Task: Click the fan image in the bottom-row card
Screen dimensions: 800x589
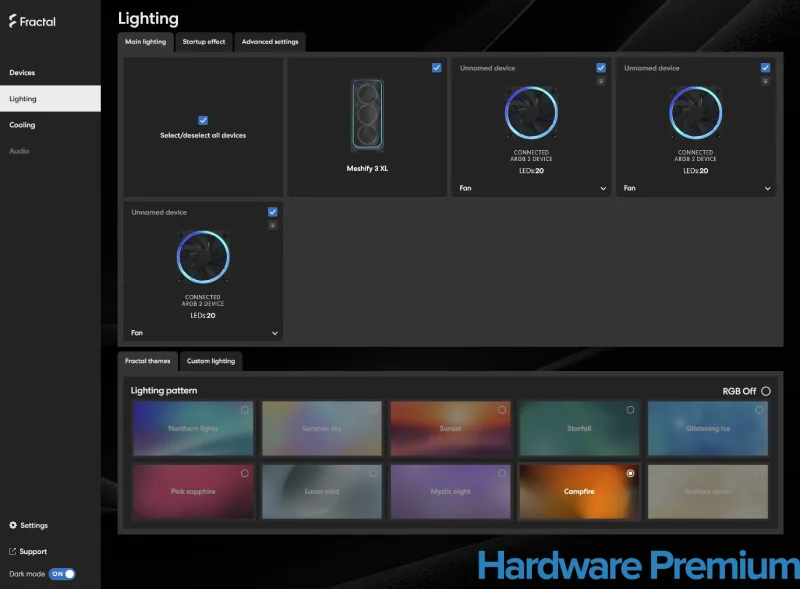Action: point(203,257)
